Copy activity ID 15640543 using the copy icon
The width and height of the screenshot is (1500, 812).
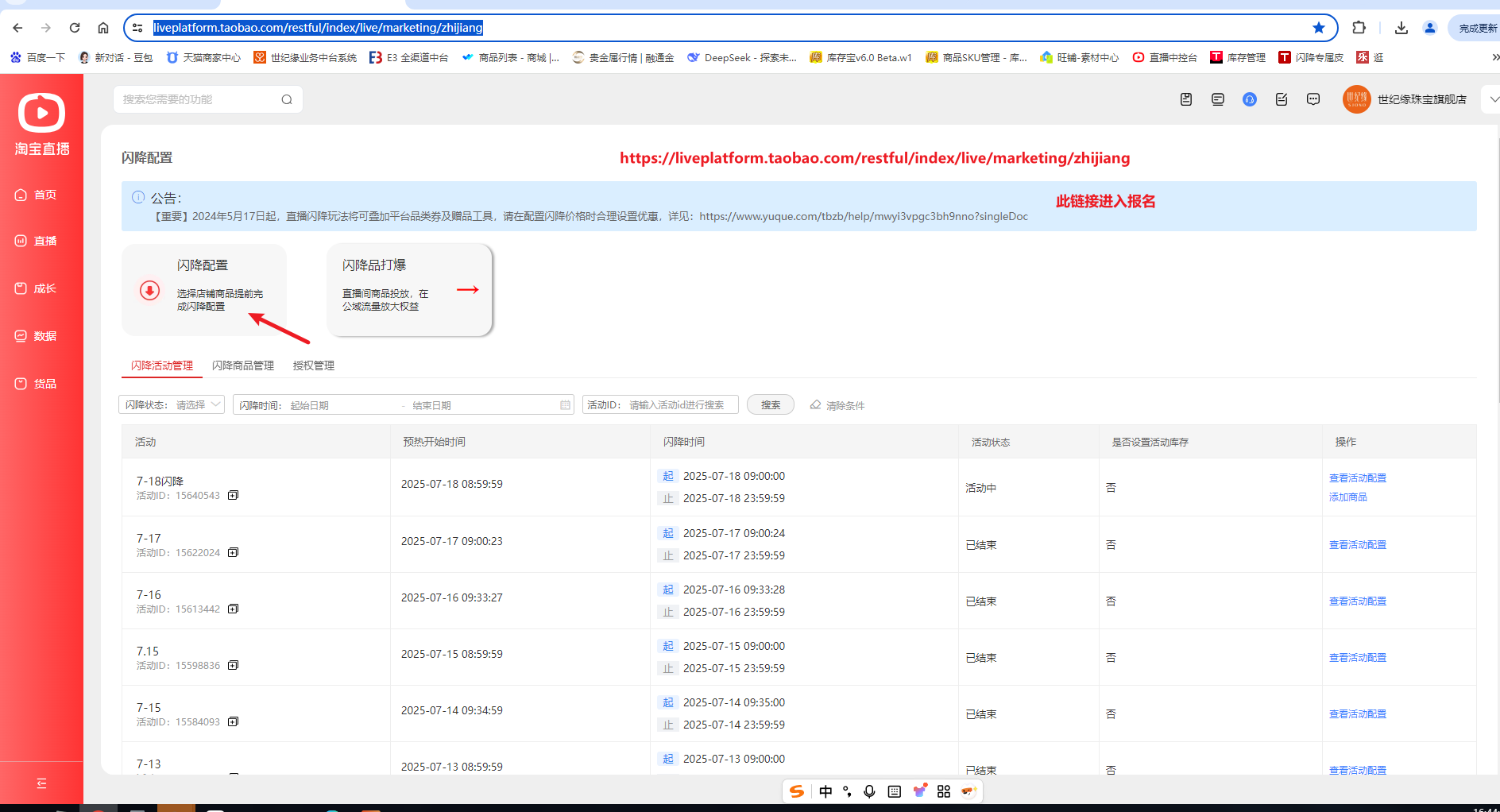pyautogui.click(x=233, y=496)
